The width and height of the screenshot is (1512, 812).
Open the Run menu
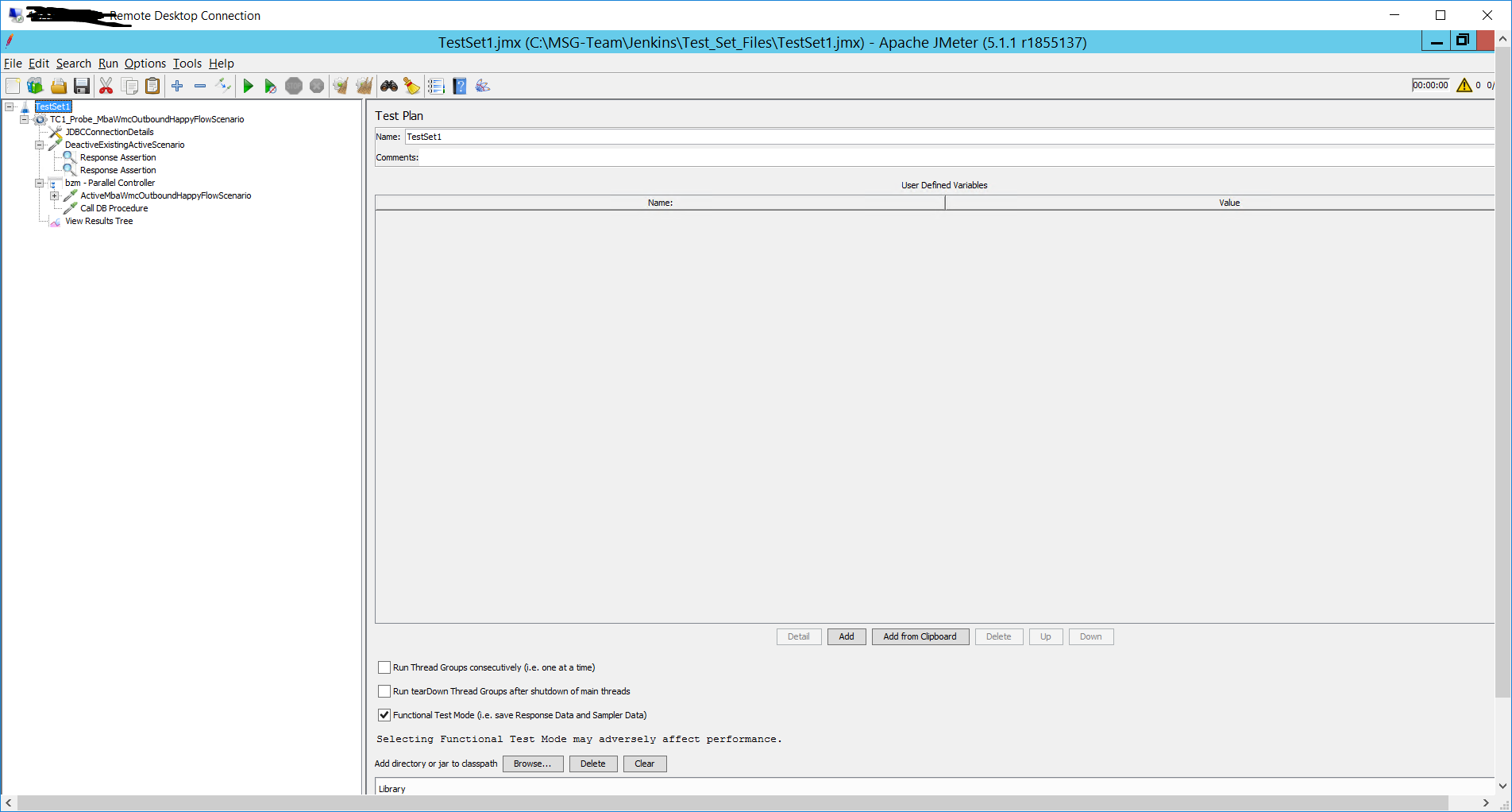(108, 64)
